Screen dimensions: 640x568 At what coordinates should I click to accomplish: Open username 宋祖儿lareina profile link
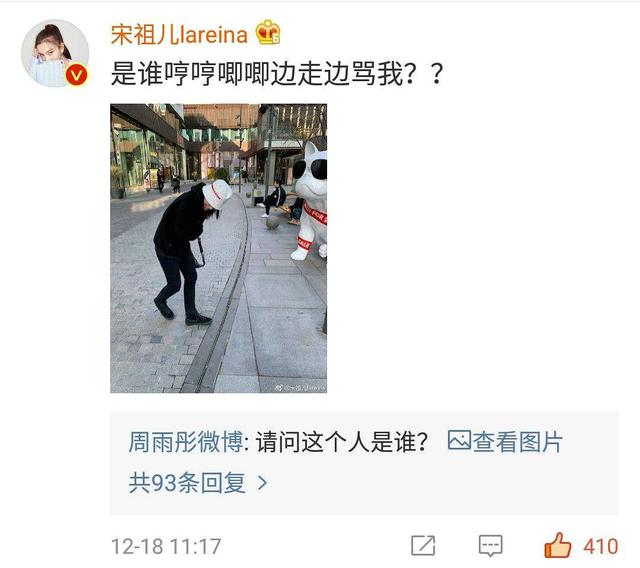(x=179, y=34)
